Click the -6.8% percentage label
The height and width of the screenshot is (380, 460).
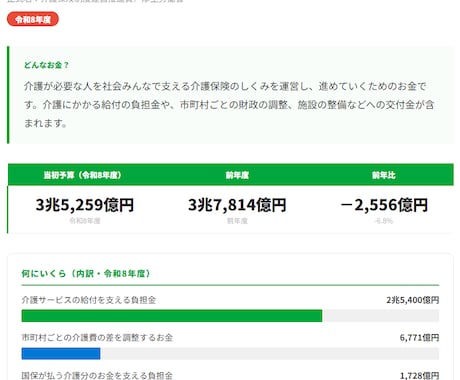[384, 221]
